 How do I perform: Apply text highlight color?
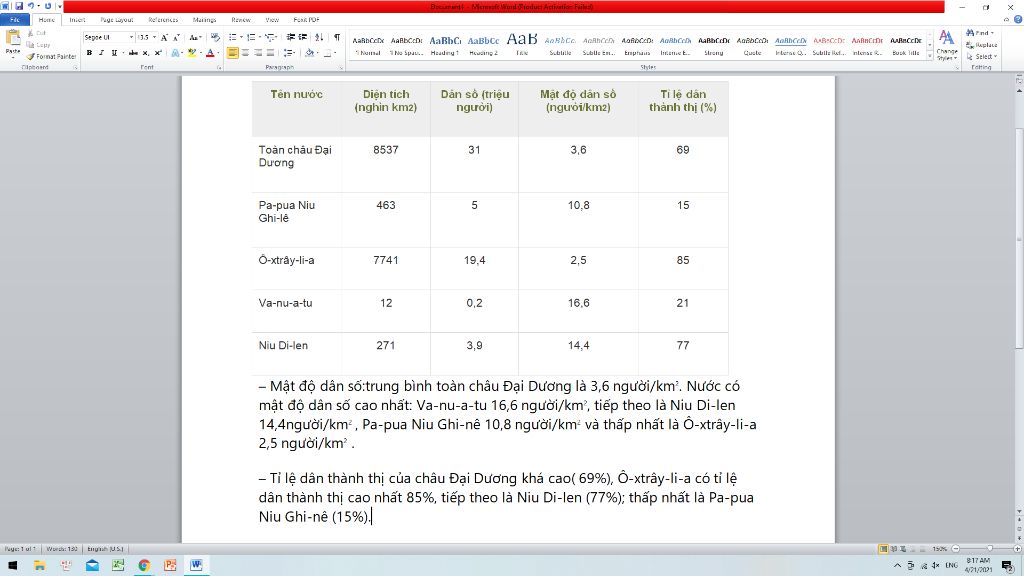(x=191, y=53)
